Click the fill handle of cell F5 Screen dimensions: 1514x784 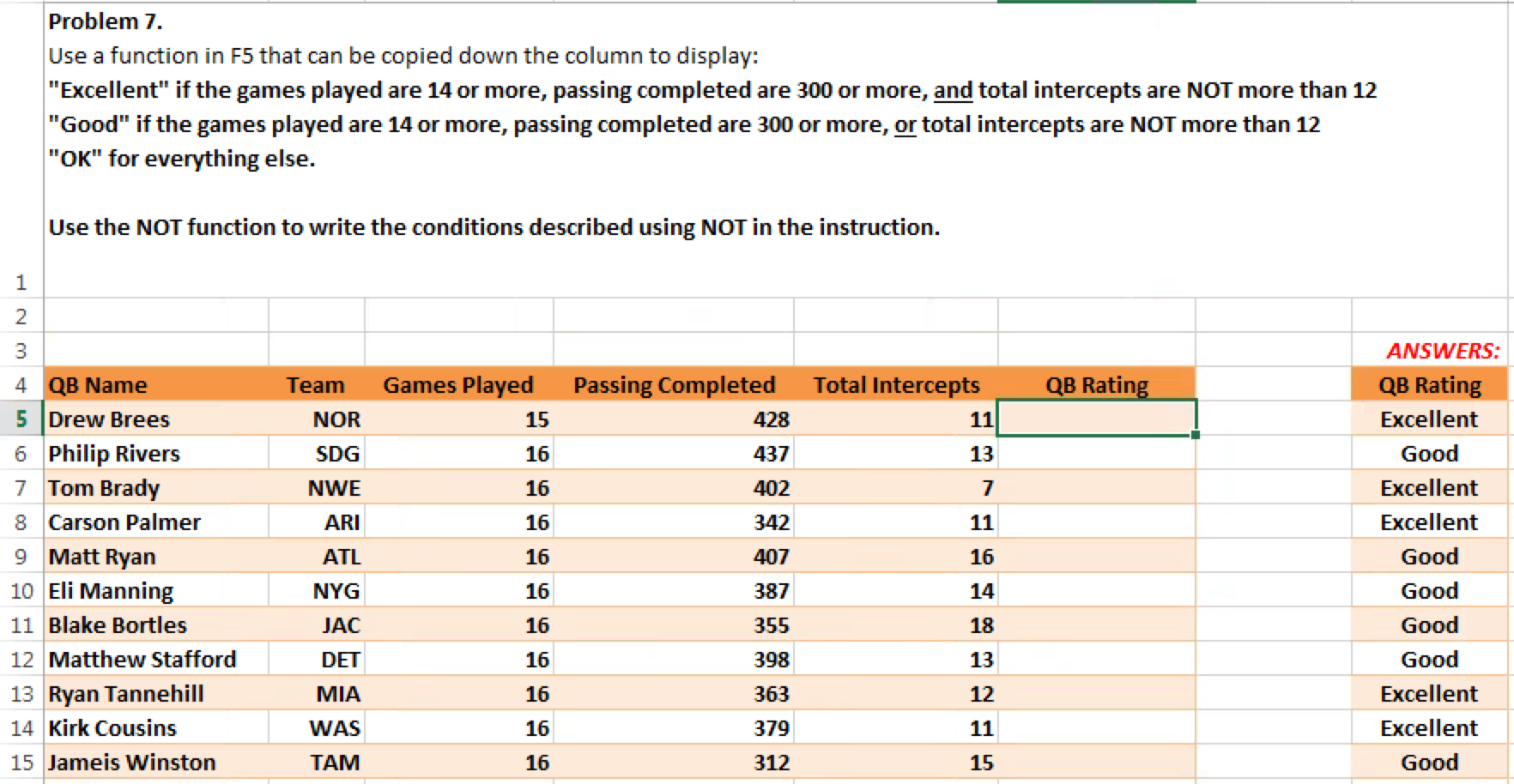[x=1196, y=437]
